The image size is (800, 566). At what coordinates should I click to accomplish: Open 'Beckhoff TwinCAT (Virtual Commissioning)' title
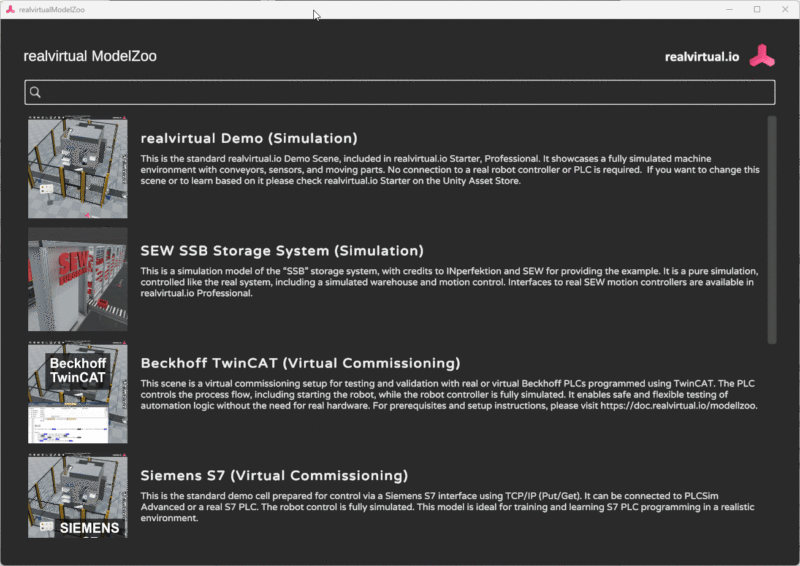point(300,362)
